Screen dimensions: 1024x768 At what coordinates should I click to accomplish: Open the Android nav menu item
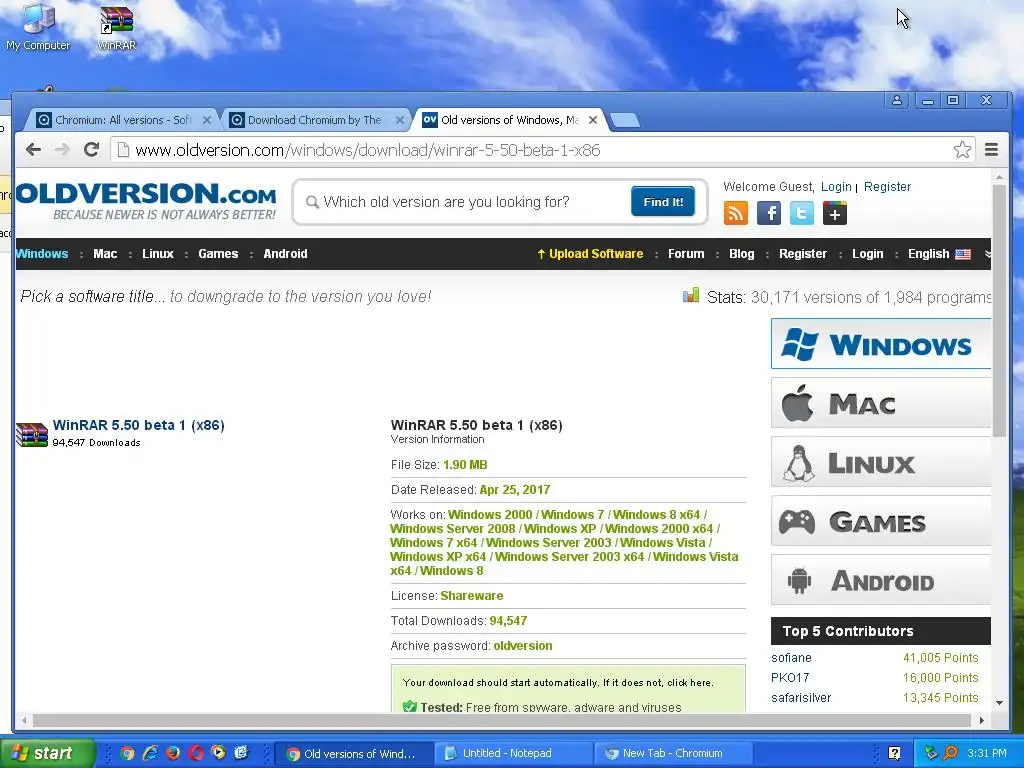(x=285, y=254)
